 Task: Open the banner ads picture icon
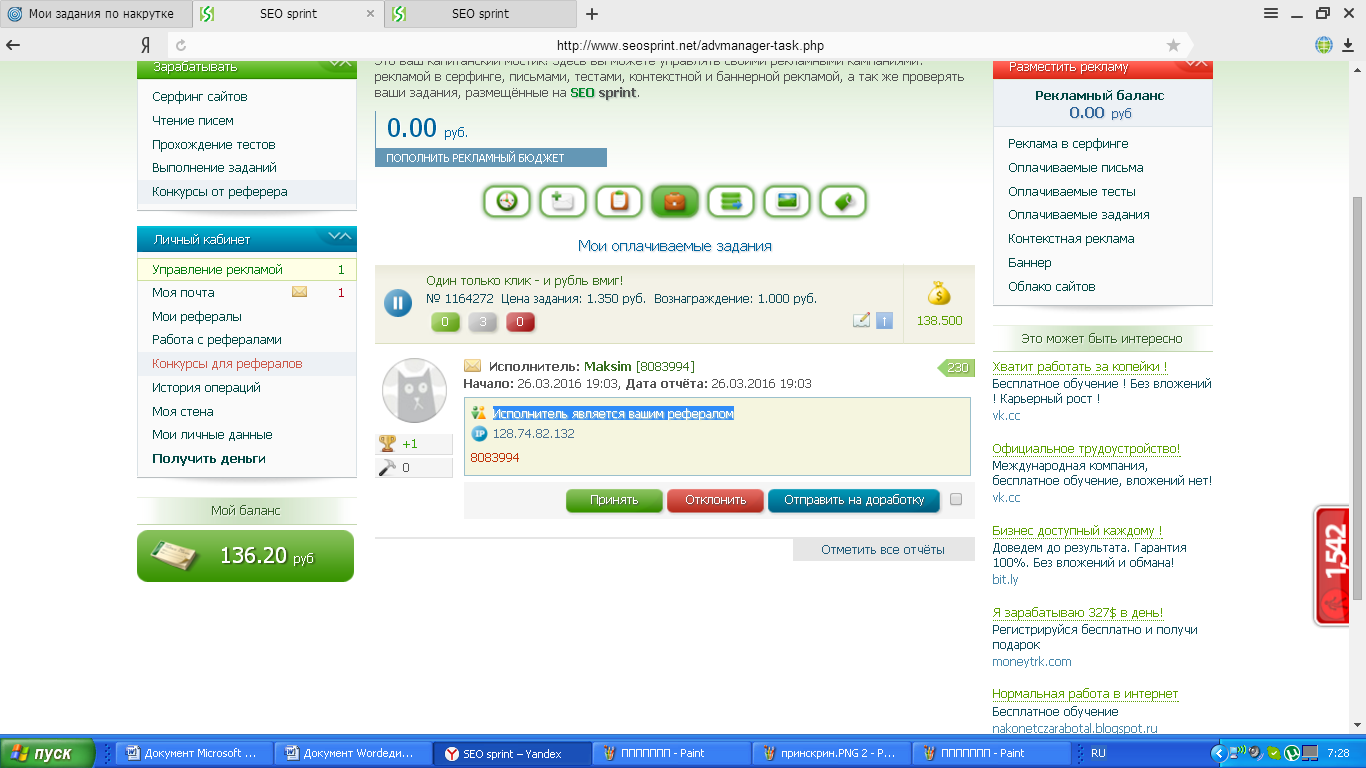[787, 201]
